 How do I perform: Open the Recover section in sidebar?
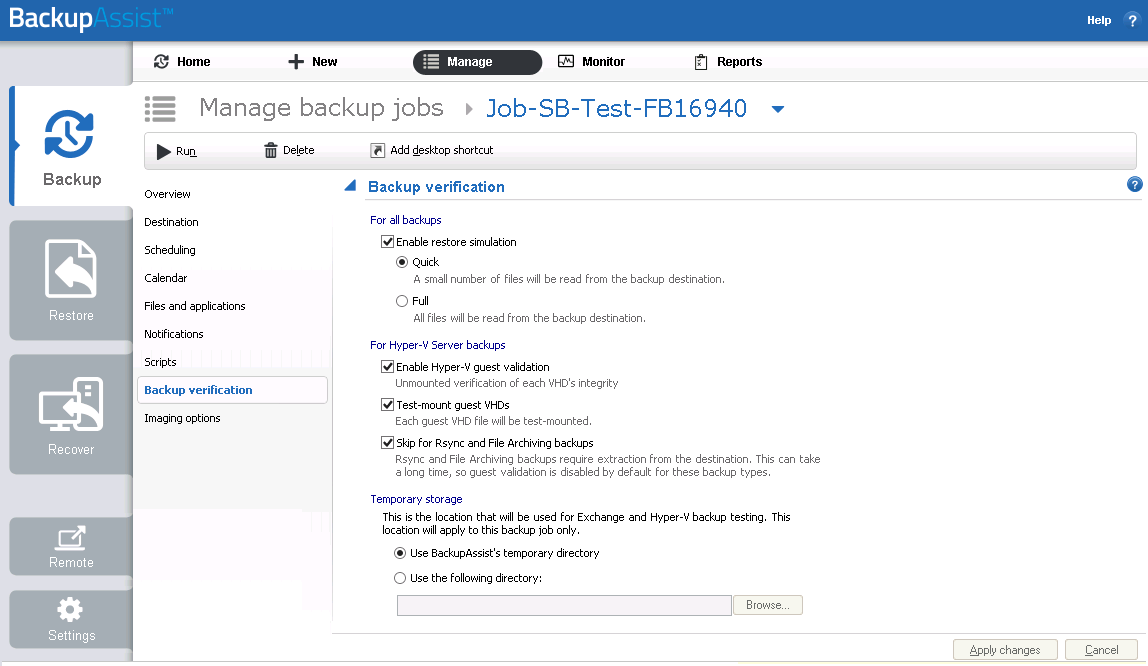coord(71,415)
